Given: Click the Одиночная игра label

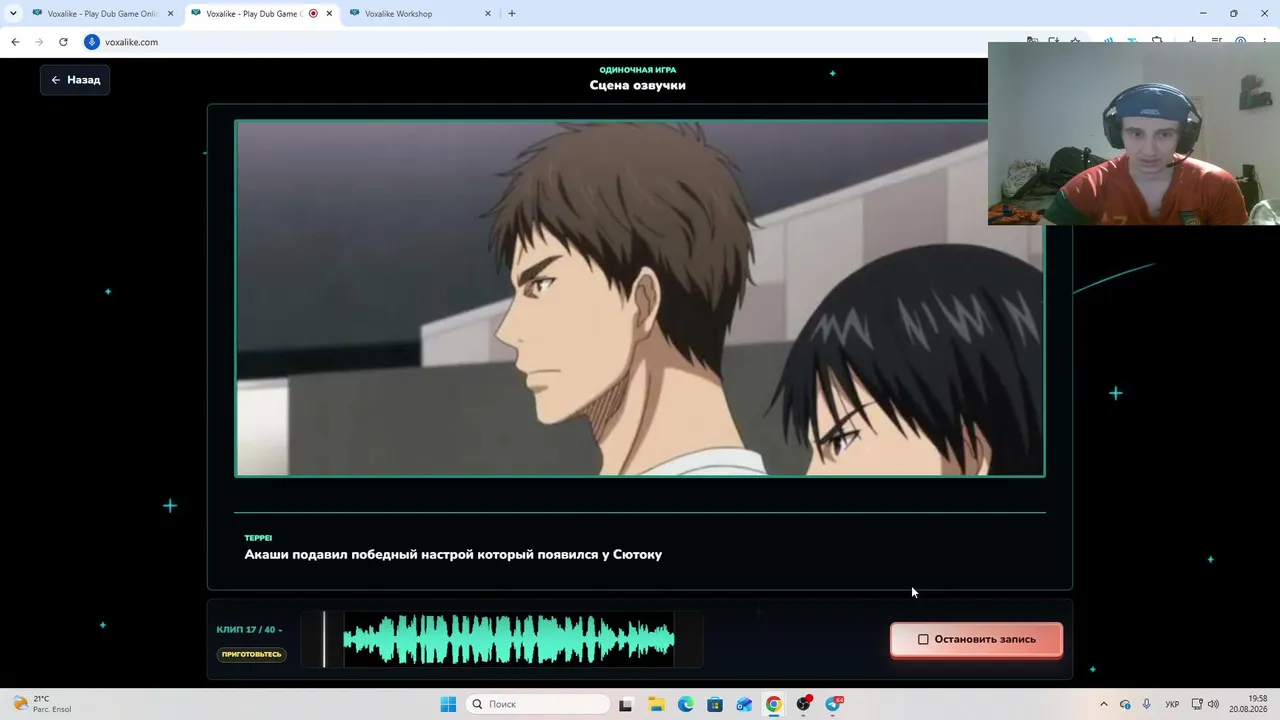Looking at the screenshot, I should click(638, 70).
